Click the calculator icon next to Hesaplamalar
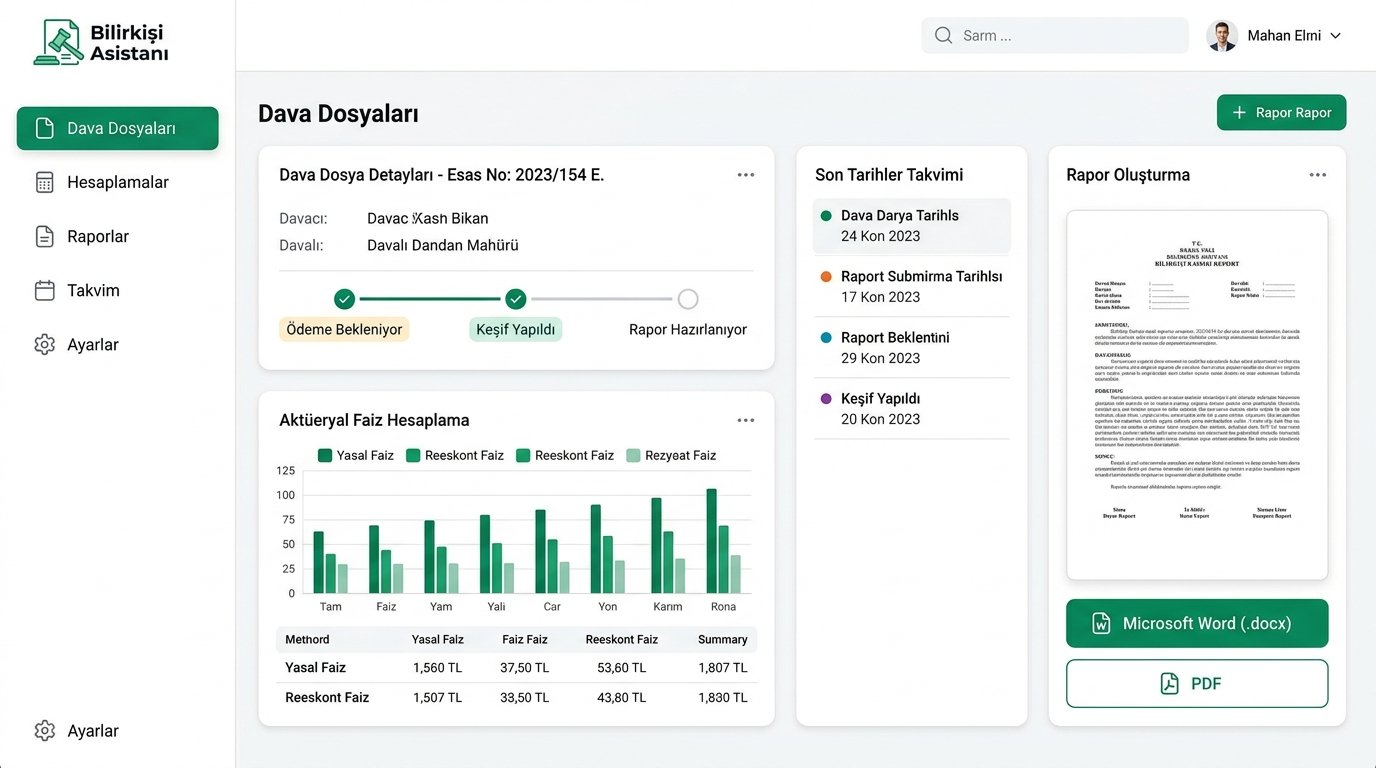 coord(44,182)
